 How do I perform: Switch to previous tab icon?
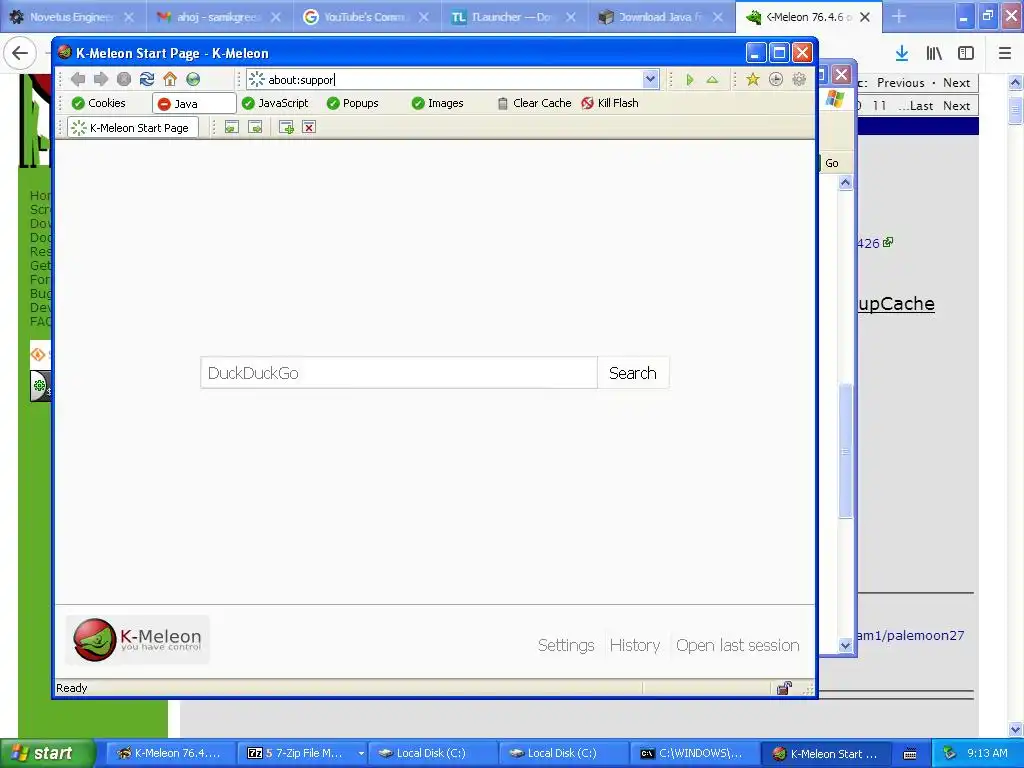(231, 127)
